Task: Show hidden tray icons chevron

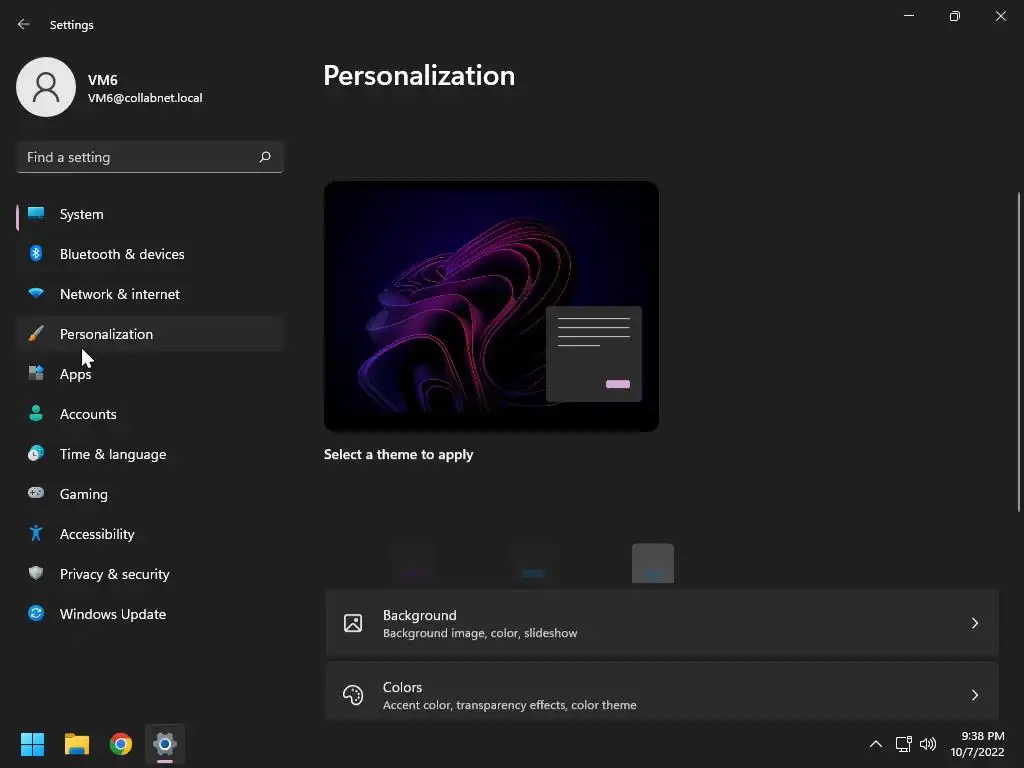Action: coord(876,744)
